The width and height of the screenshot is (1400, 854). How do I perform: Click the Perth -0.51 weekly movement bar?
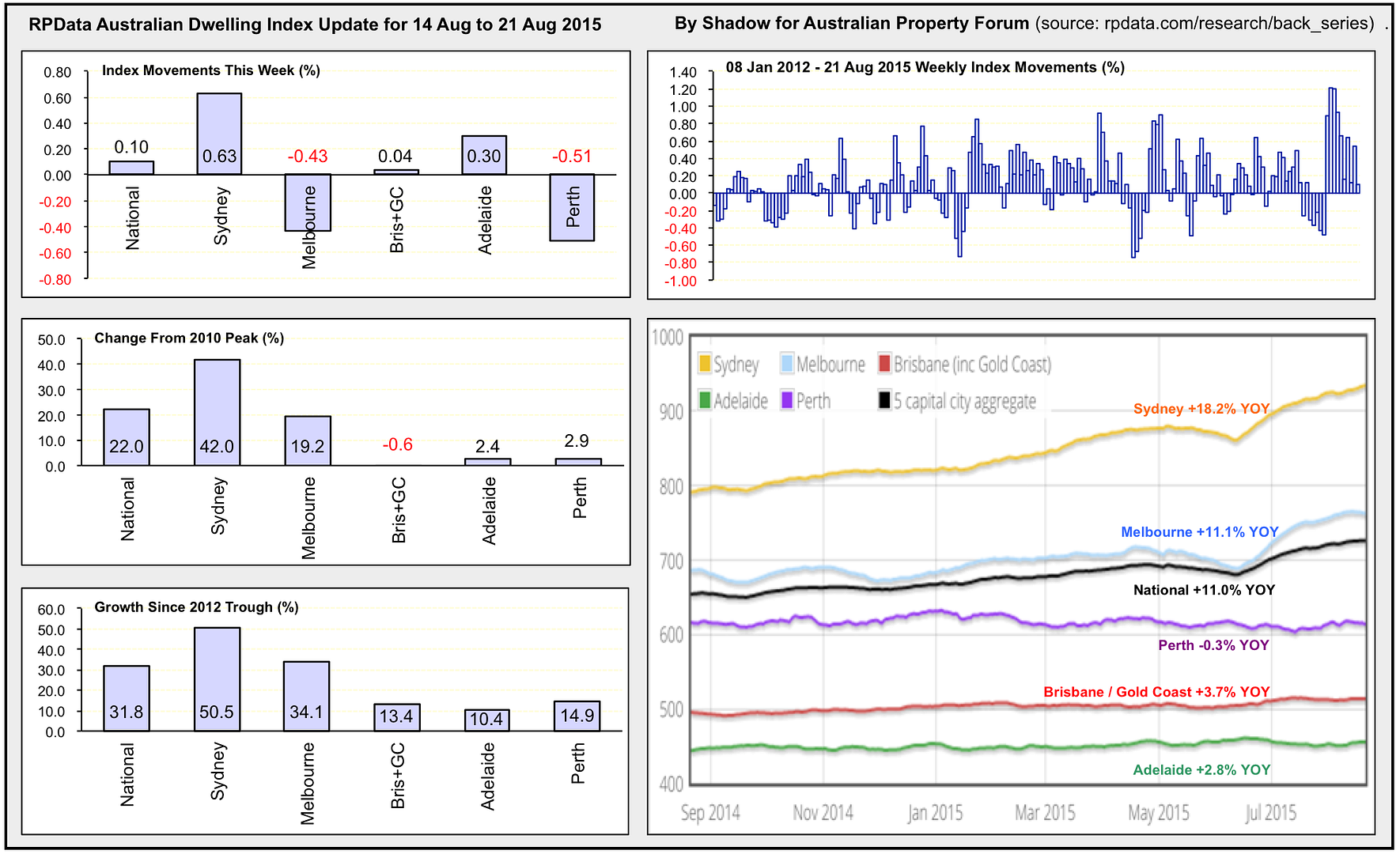(572, 207)
